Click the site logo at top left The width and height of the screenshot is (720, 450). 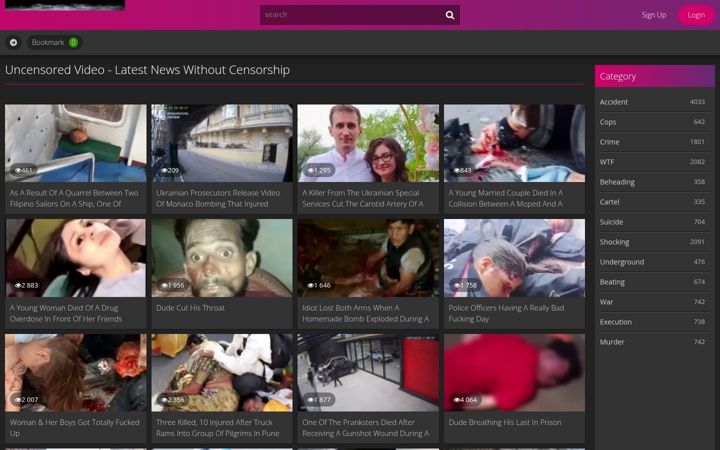(64, 5)
